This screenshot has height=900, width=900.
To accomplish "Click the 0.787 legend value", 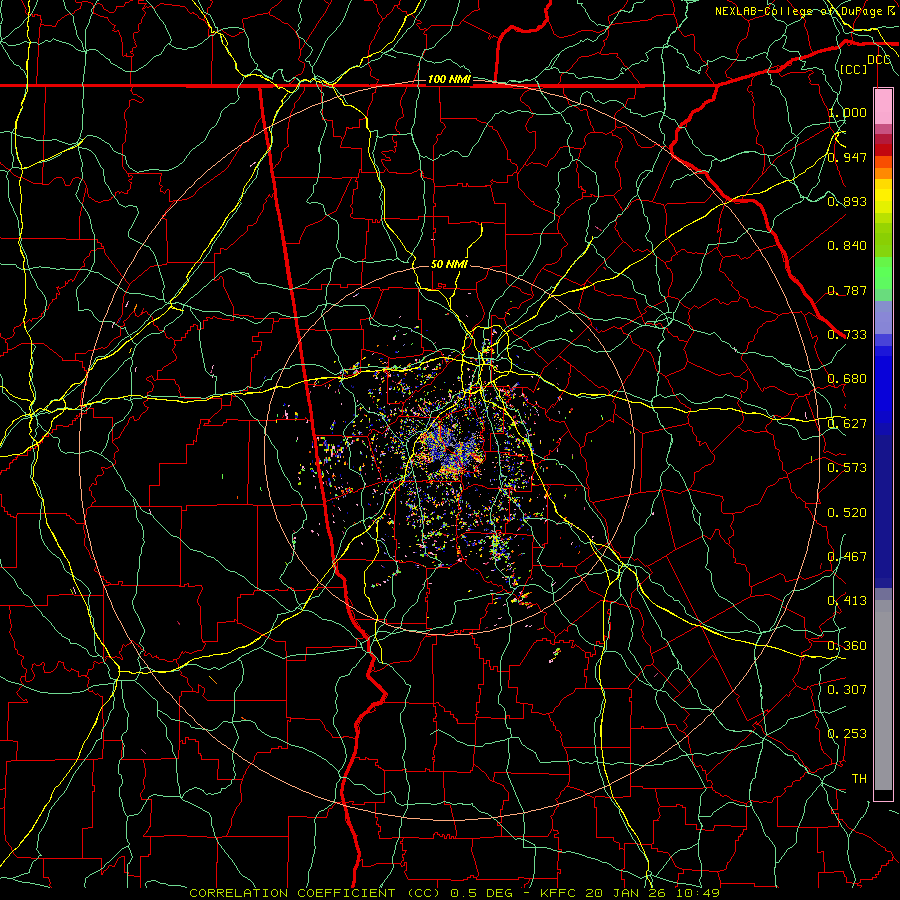I will point(847,290).
